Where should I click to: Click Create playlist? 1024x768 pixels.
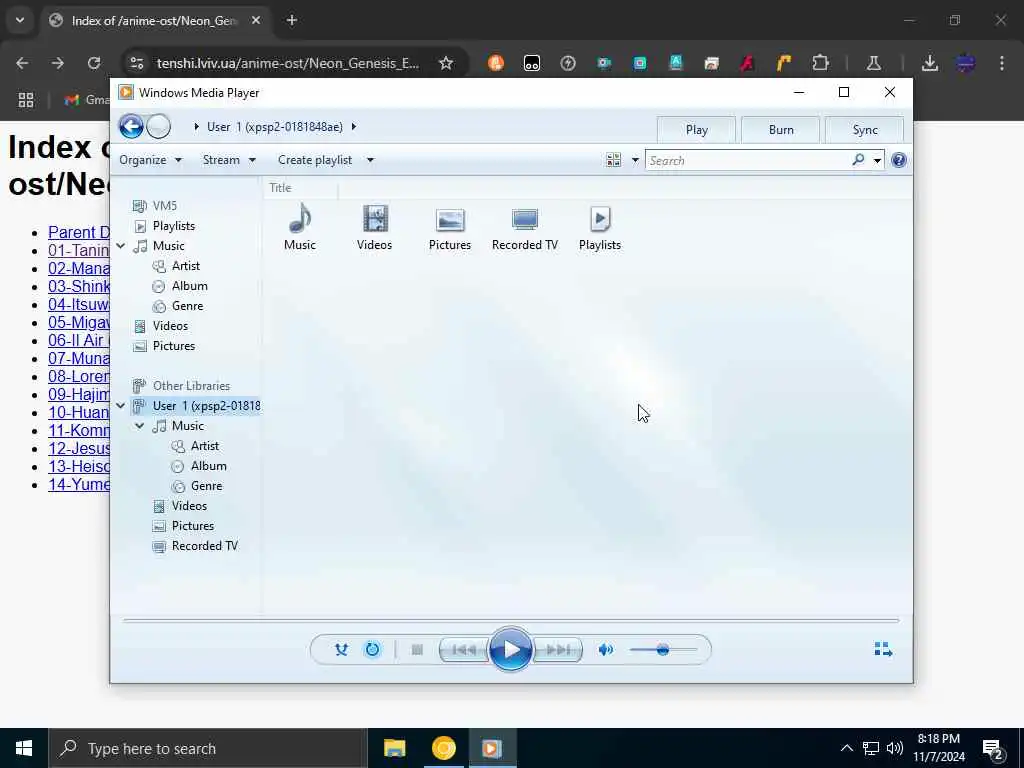tap(315, 160)
